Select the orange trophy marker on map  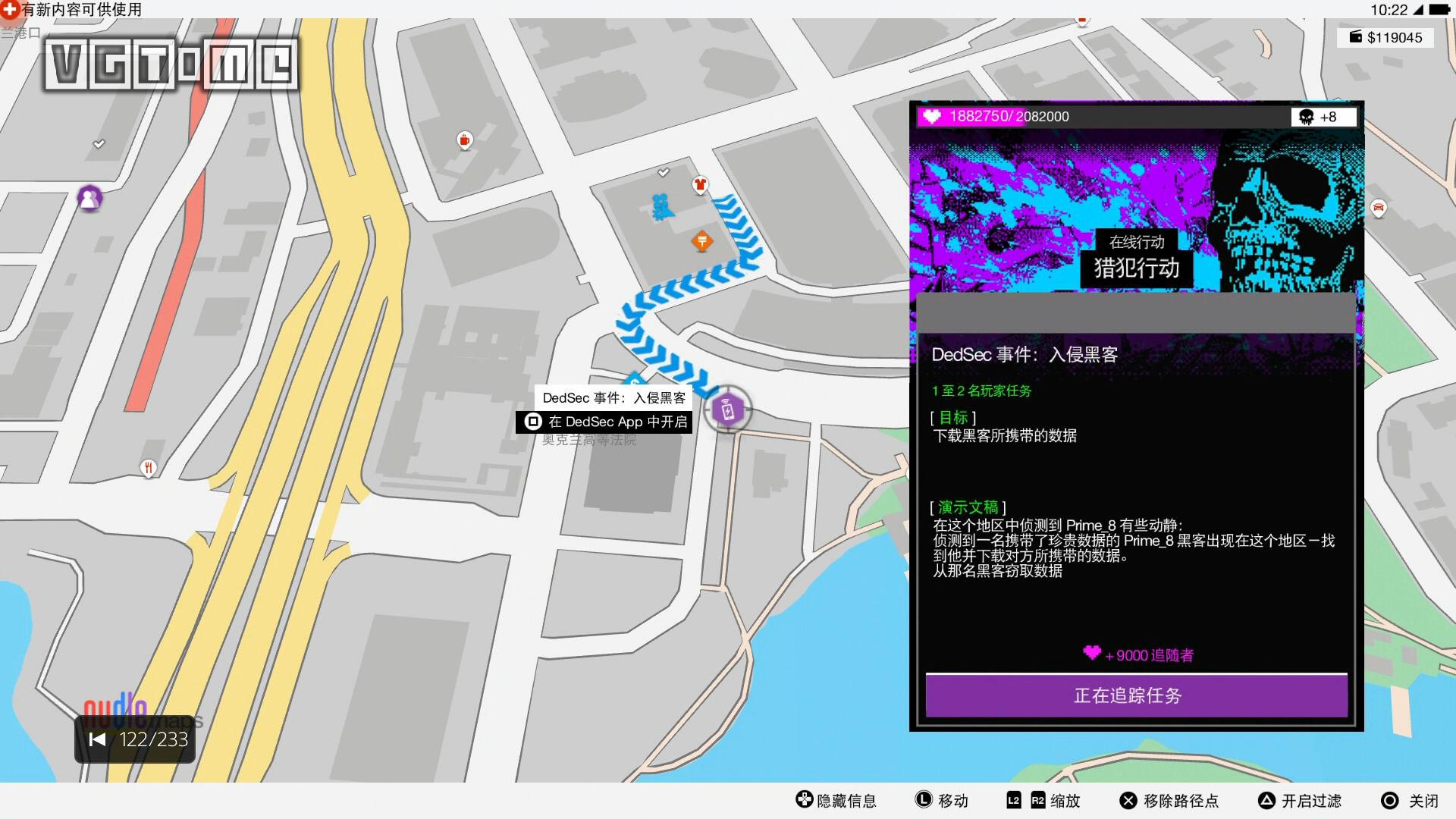pyautogui.click(x=702, y=241)
